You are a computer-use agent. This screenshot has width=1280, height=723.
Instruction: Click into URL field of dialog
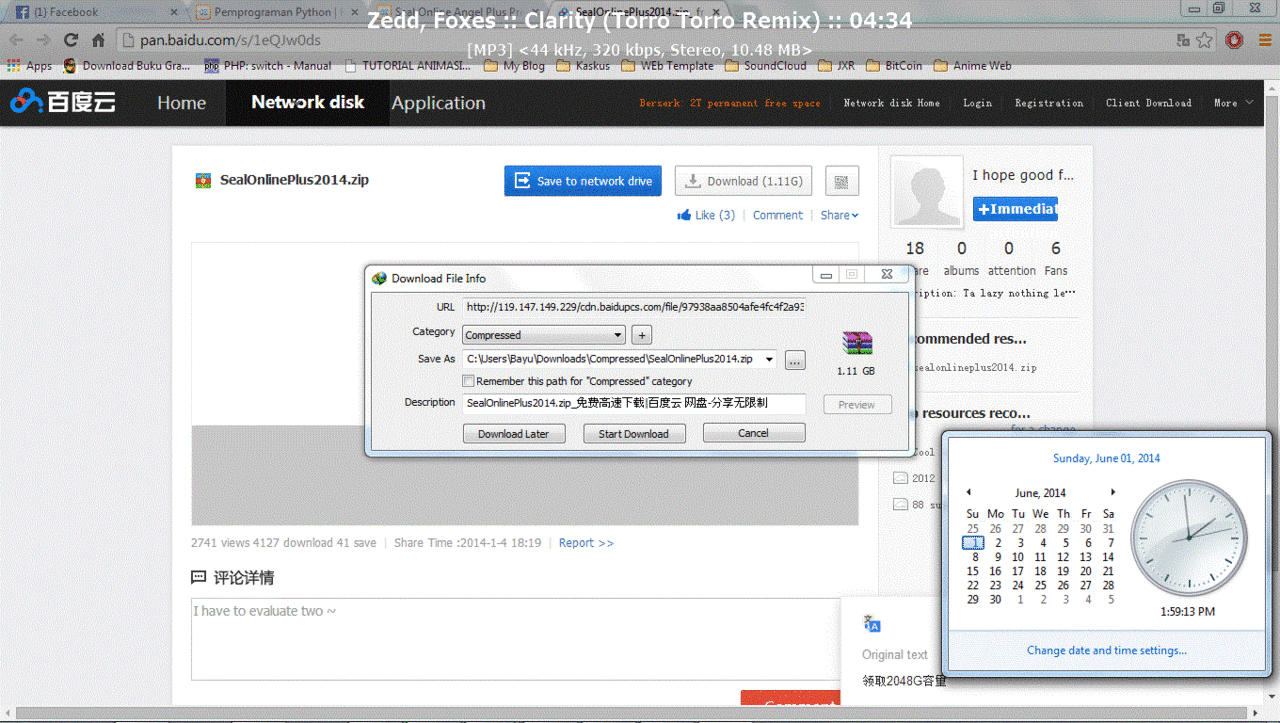coord(634,307)
